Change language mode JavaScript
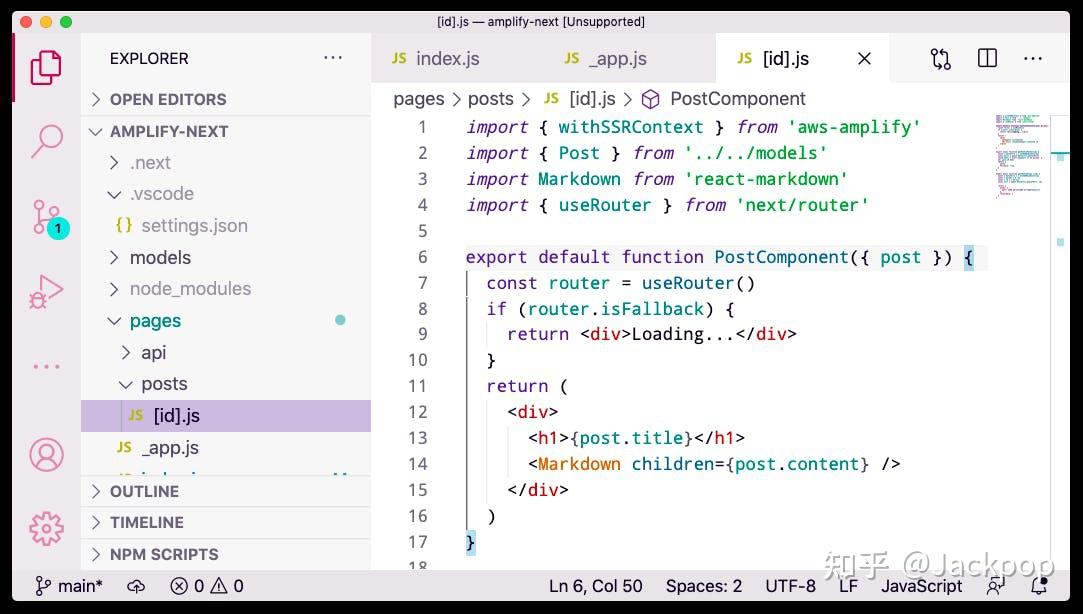 (x=921, y=586)
